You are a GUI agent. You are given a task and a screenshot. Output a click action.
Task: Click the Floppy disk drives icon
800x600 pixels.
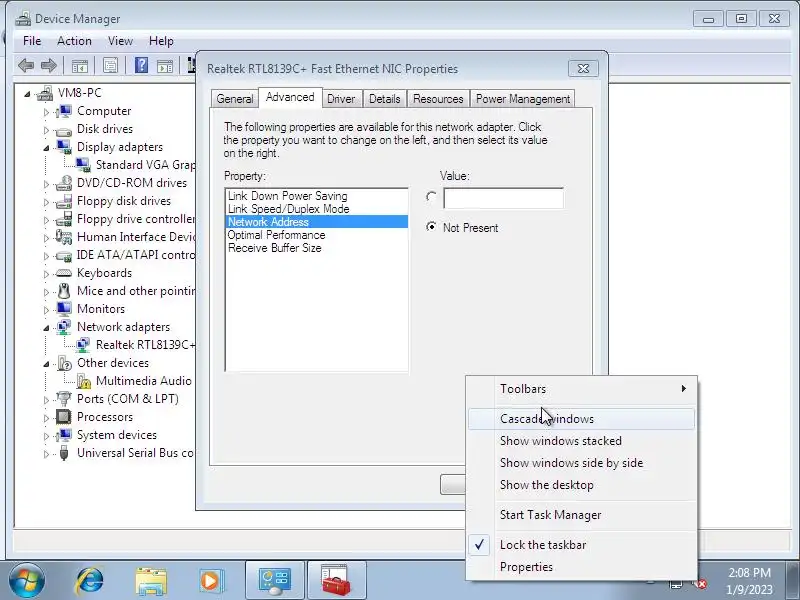click(64, 201)
